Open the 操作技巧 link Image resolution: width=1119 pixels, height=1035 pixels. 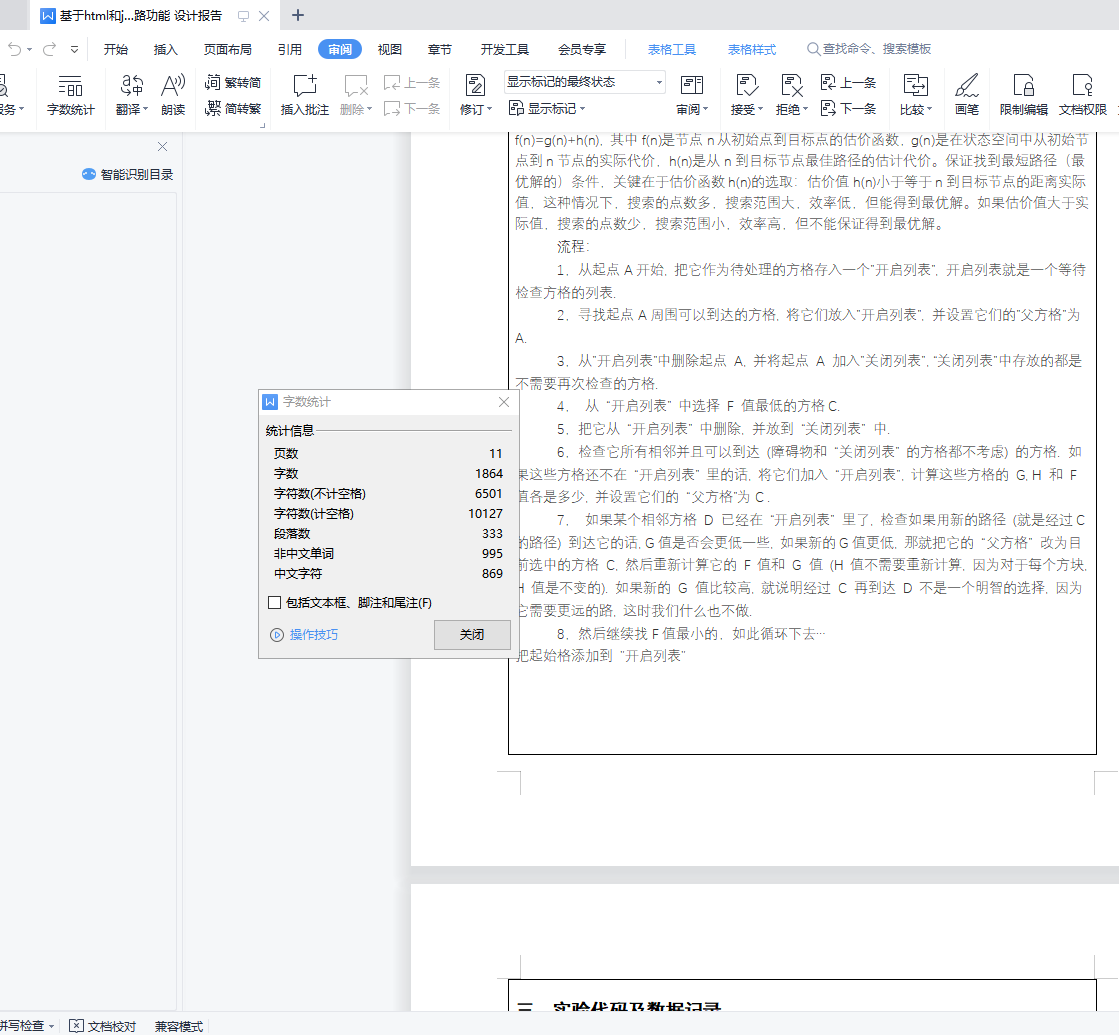point(313,635)
